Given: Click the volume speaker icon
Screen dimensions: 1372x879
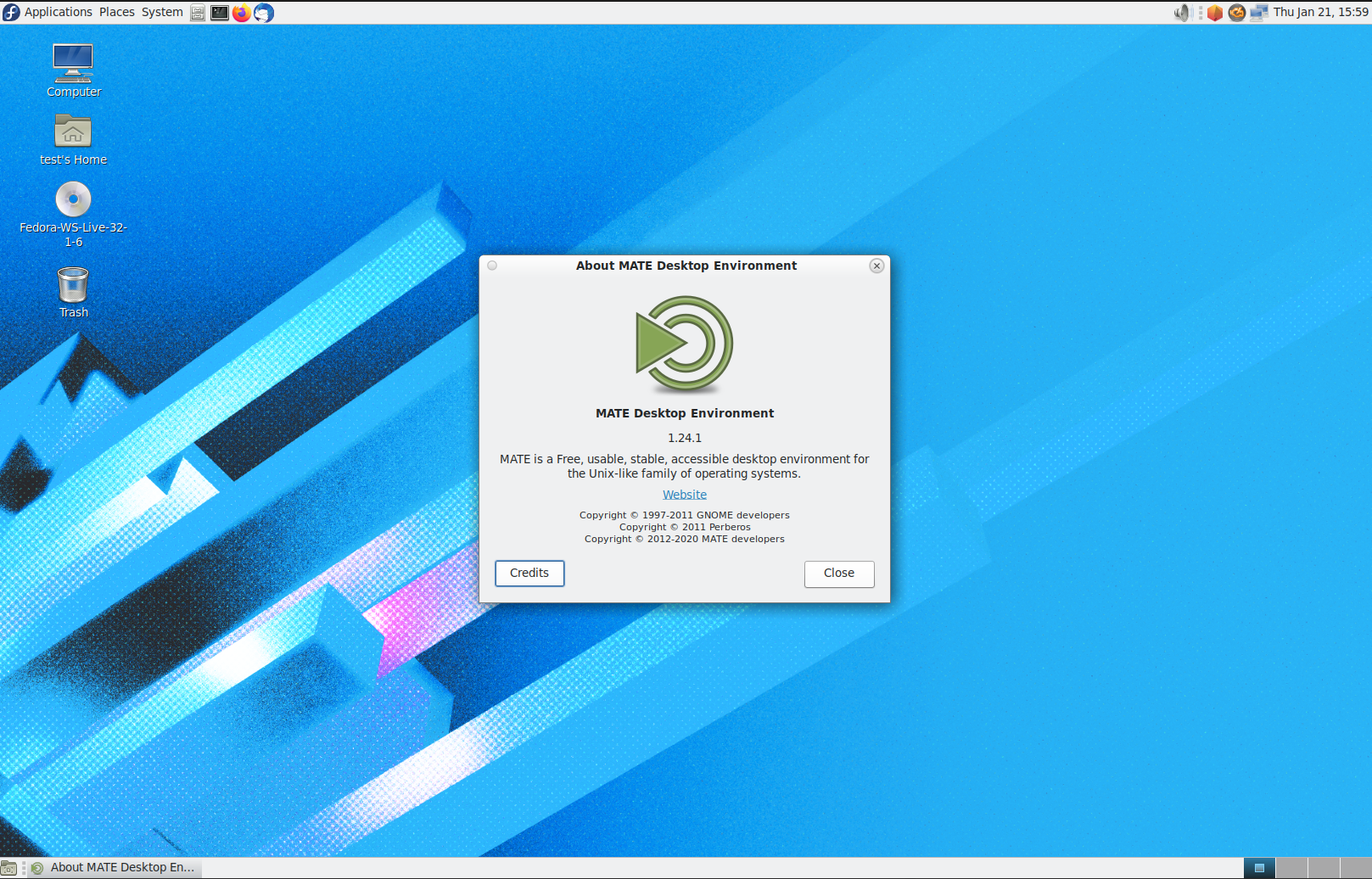Looking at the screenshot, I should 1183,13.
